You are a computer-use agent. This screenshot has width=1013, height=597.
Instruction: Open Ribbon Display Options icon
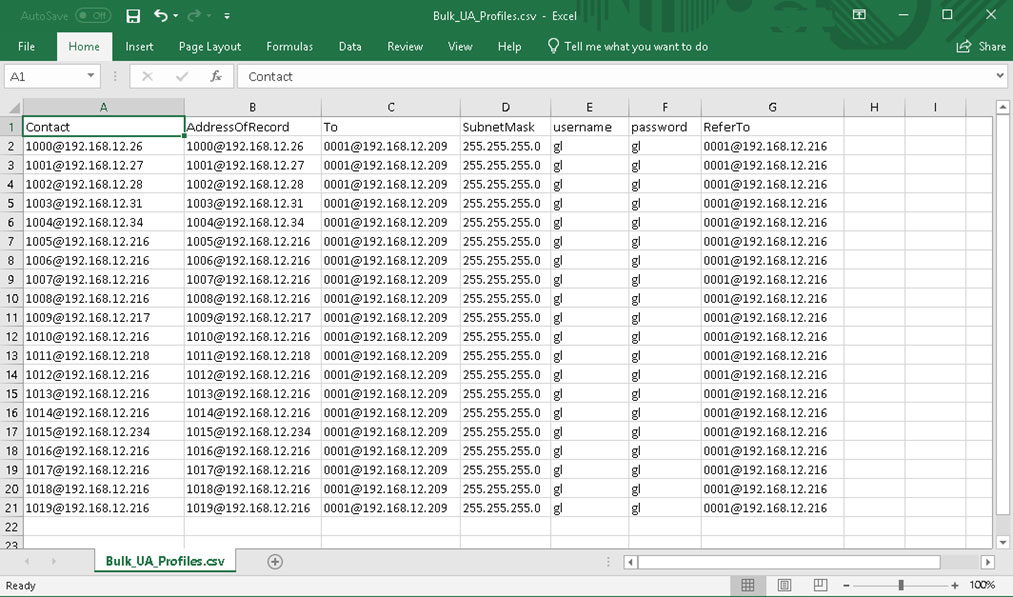(859, 14)
